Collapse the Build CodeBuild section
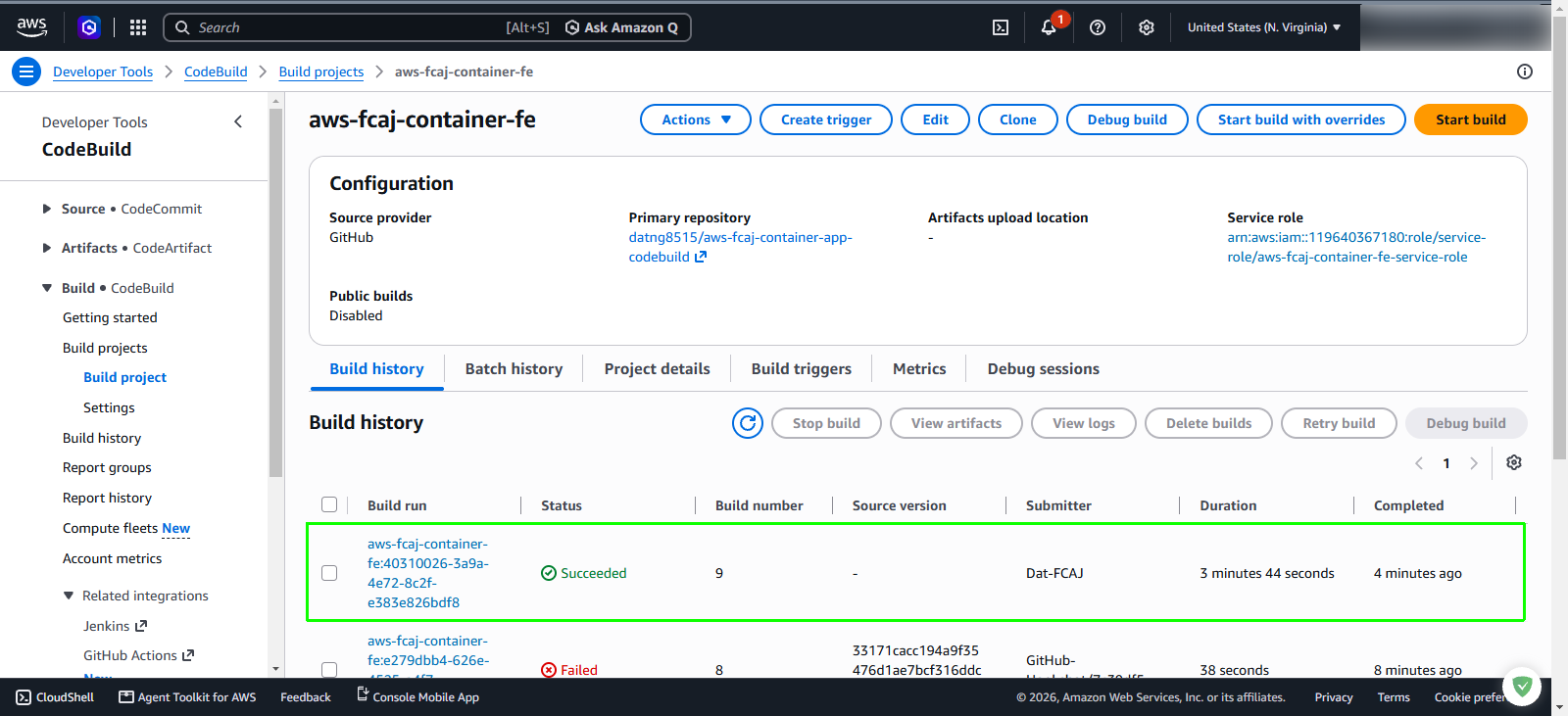Image resolution: width=1568 pixels, height=716 pixels. (46, 288)
